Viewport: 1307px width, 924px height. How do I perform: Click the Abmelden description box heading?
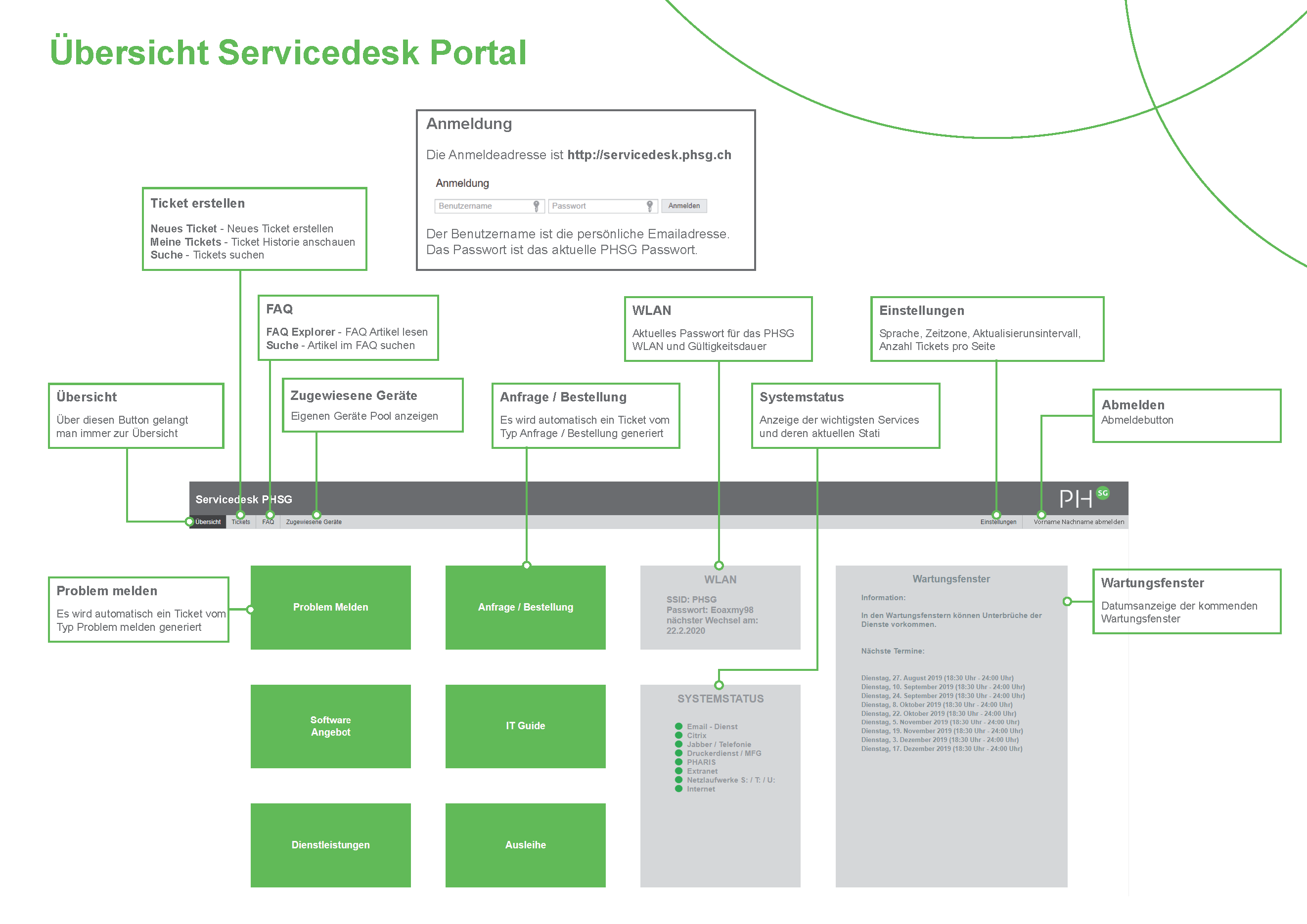click(x=1133, y=405)
